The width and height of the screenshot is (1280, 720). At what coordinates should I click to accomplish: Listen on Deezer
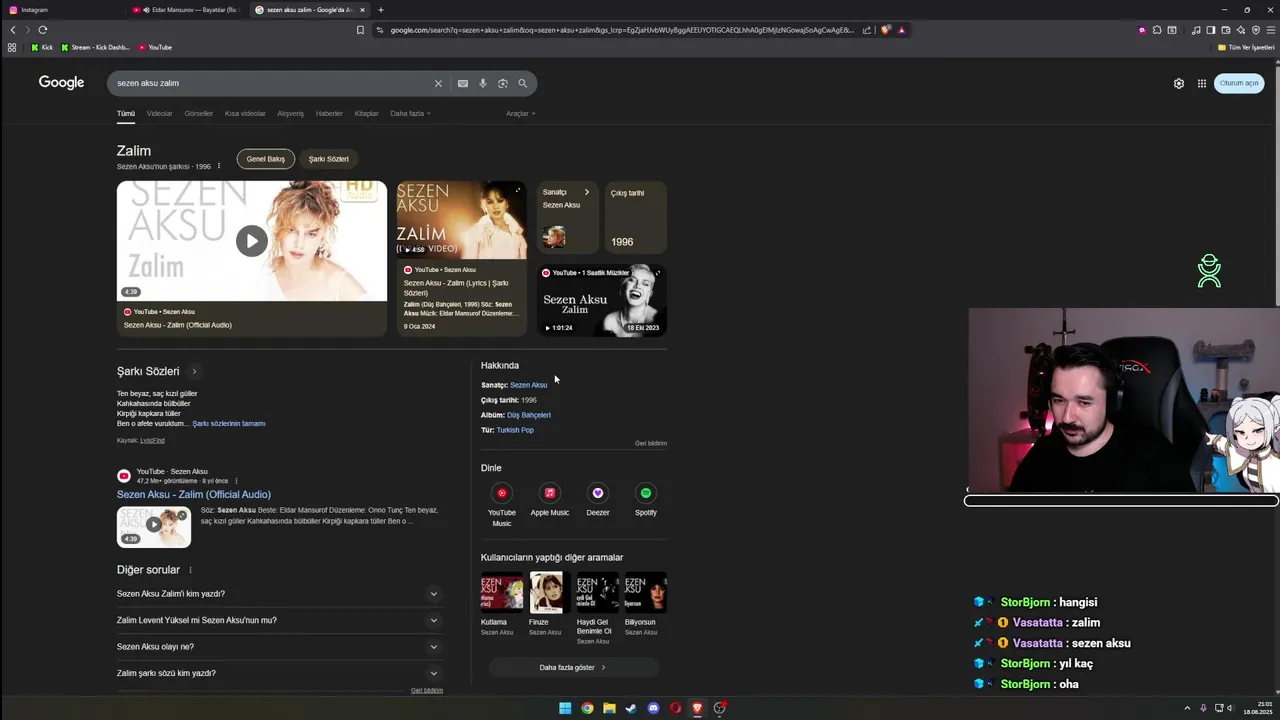pos(598,500)
